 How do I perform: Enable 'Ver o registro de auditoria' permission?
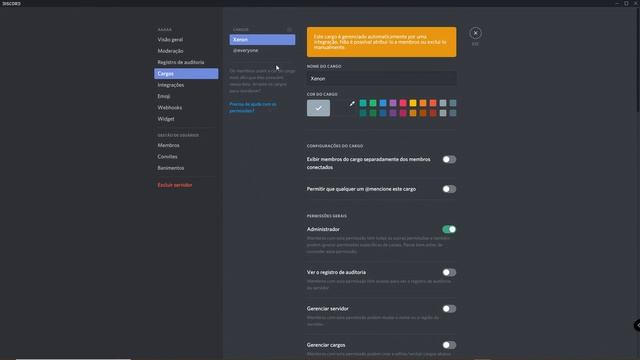[x=449, y=272]
